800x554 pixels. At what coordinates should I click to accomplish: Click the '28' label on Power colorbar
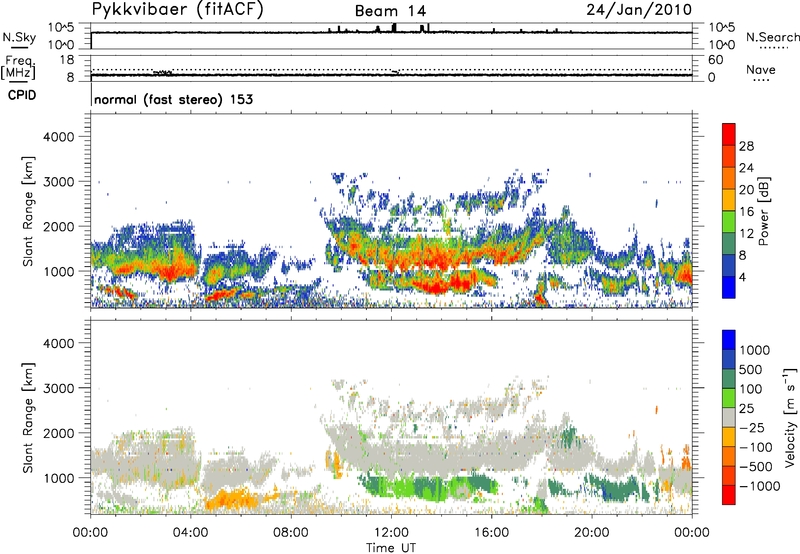click(746, 146)
